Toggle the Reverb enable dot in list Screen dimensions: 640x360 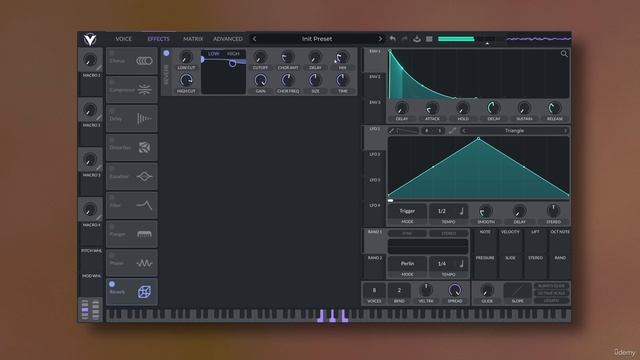tap(112, 284)
